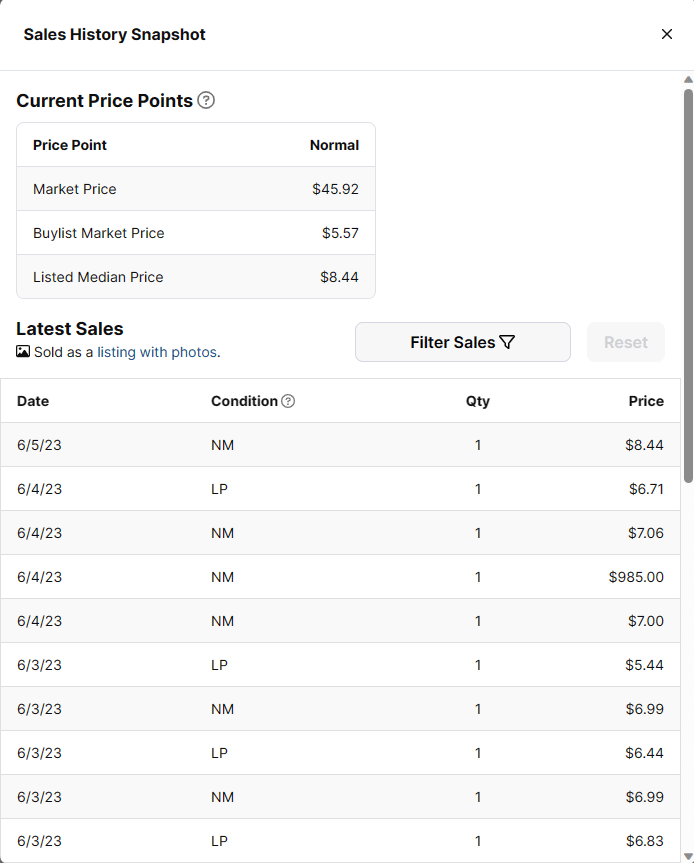Open the listing with photos link
This screenshot has width=694, height=863.
(157, 352)
